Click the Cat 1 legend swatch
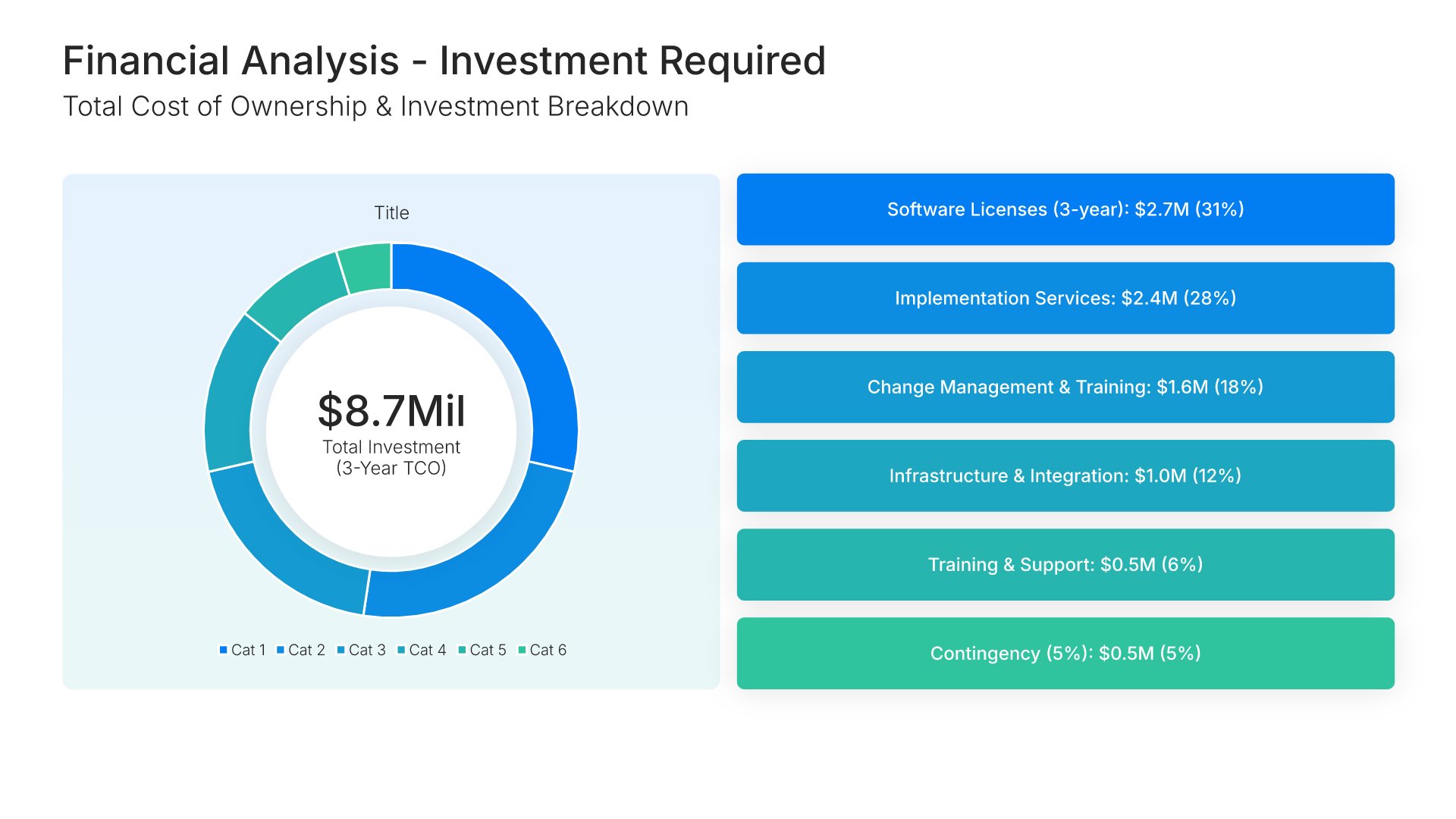The height and width of the screenshot is (819, 1456). (x=224, y=650)
